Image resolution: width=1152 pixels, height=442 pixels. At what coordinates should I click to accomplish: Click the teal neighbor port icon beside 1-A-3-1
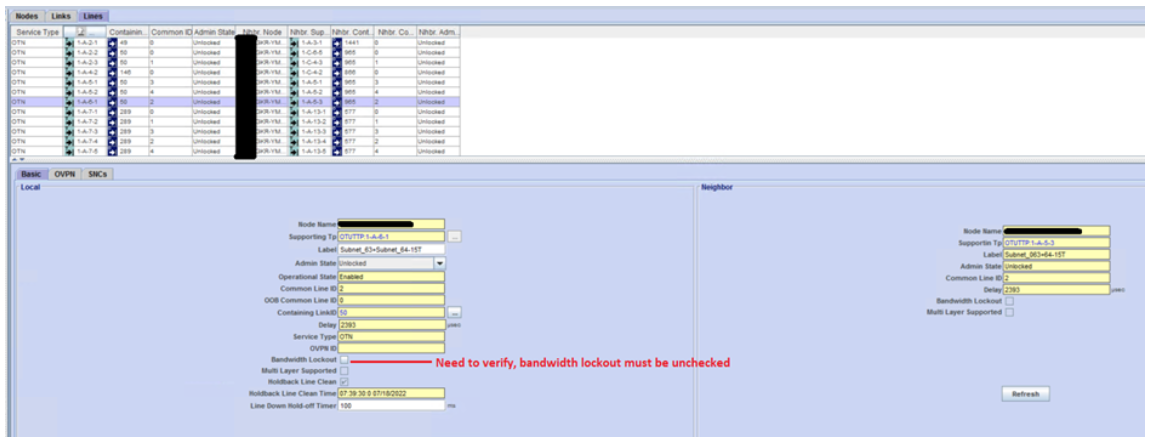[x=294, y=43]
